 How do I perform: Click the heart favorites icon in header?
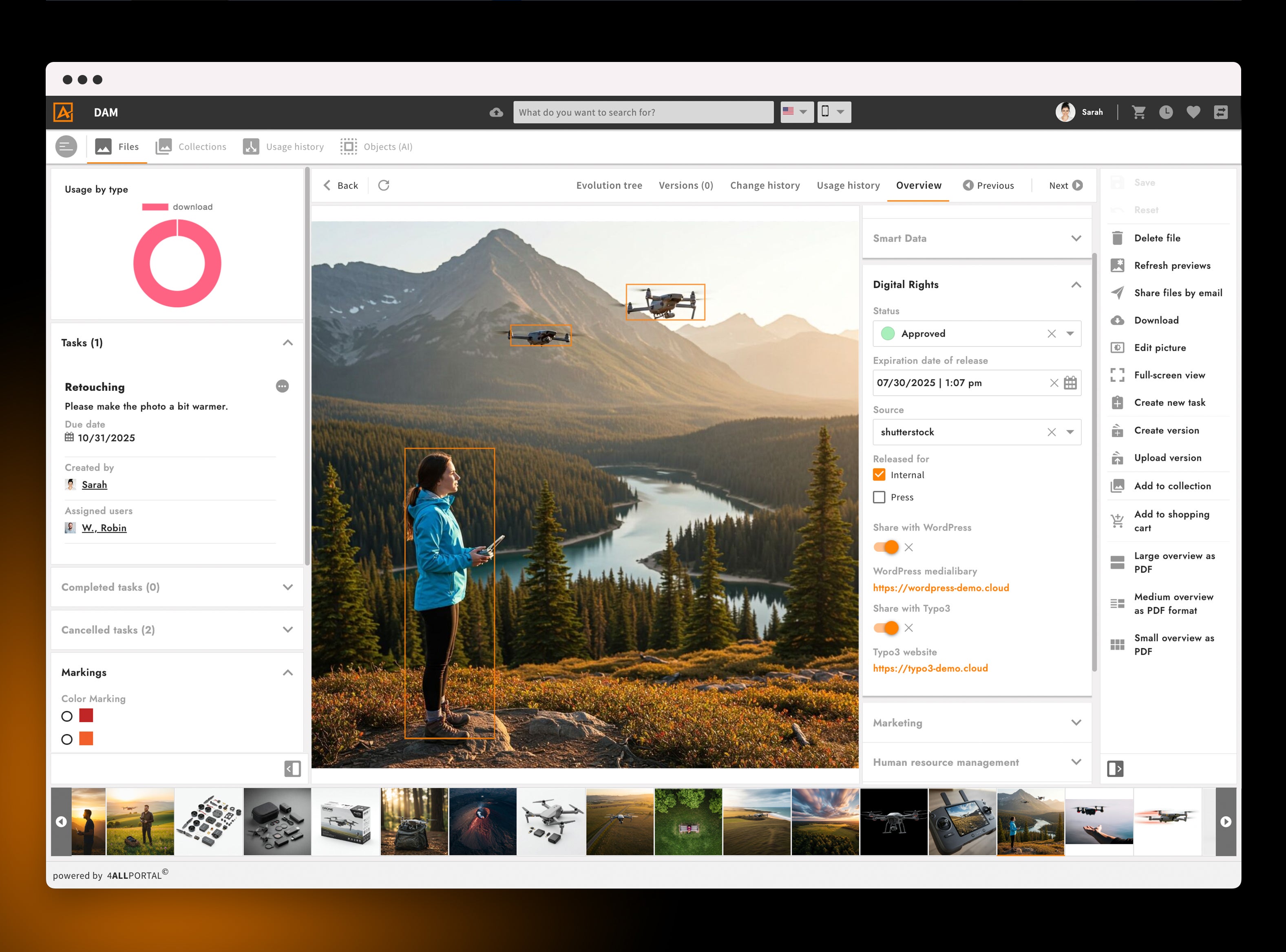[x=1193, y=112]
